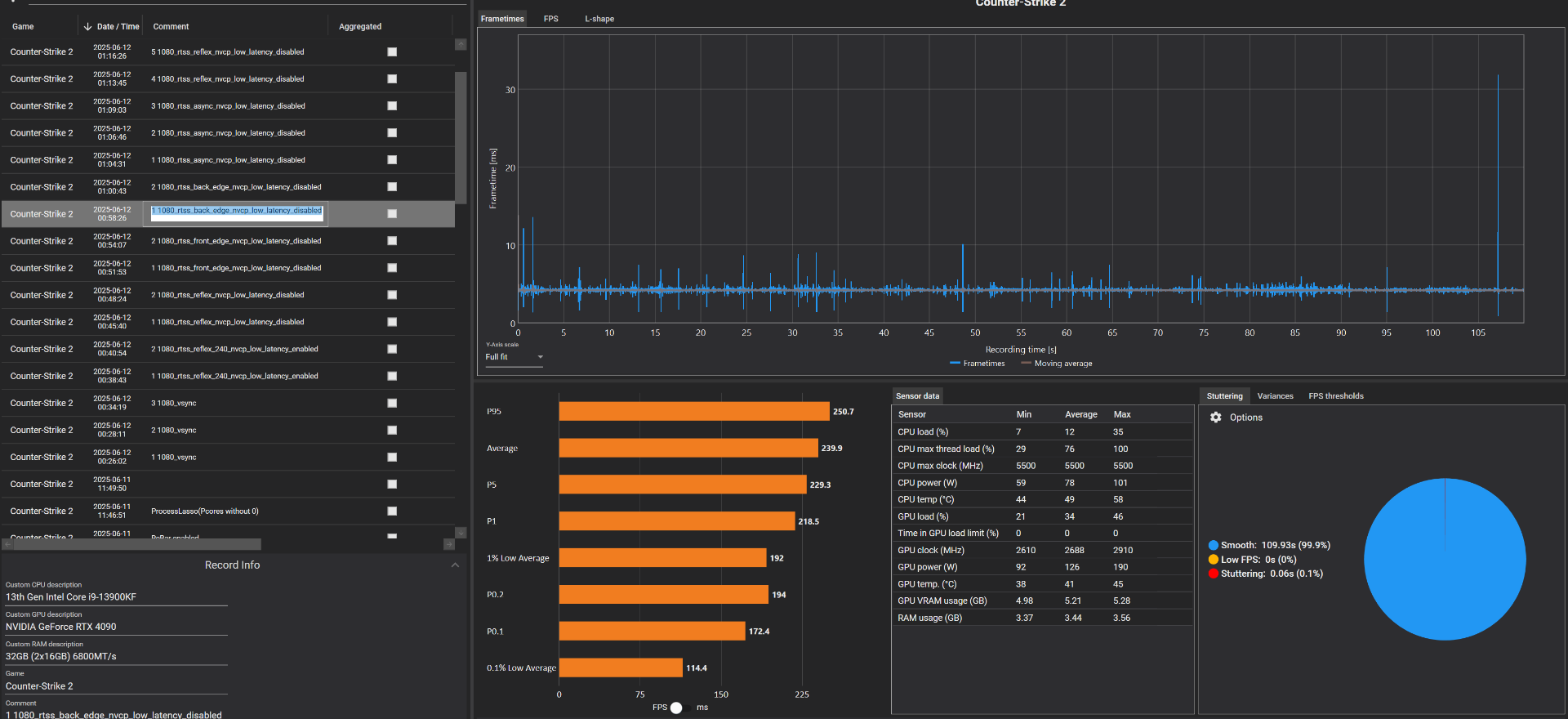Click the selected comment edit box

click(236, 213)
